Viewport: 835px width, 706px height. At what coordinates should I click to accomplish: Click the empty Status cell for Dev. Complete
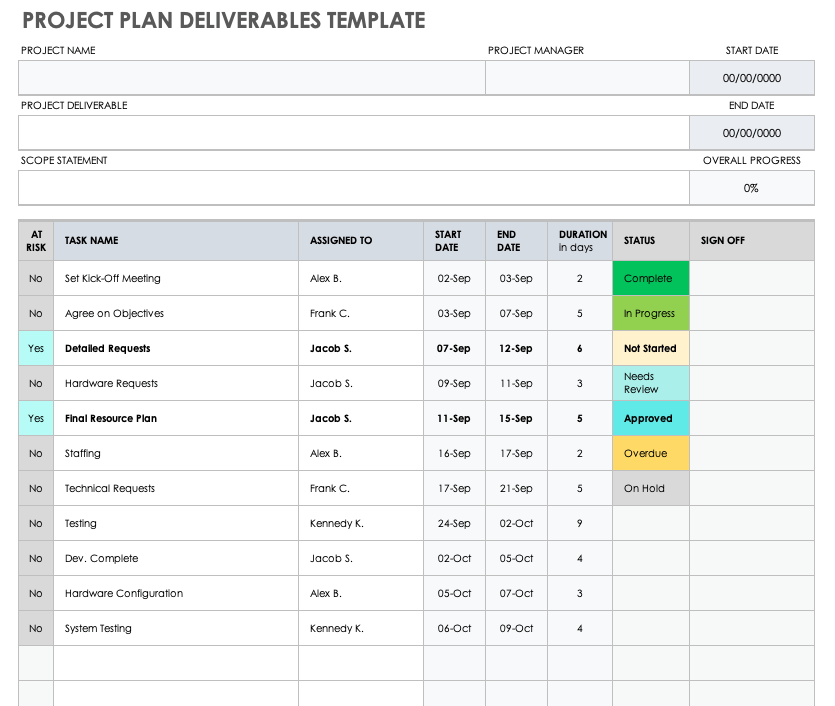click(x=651, y=558)
